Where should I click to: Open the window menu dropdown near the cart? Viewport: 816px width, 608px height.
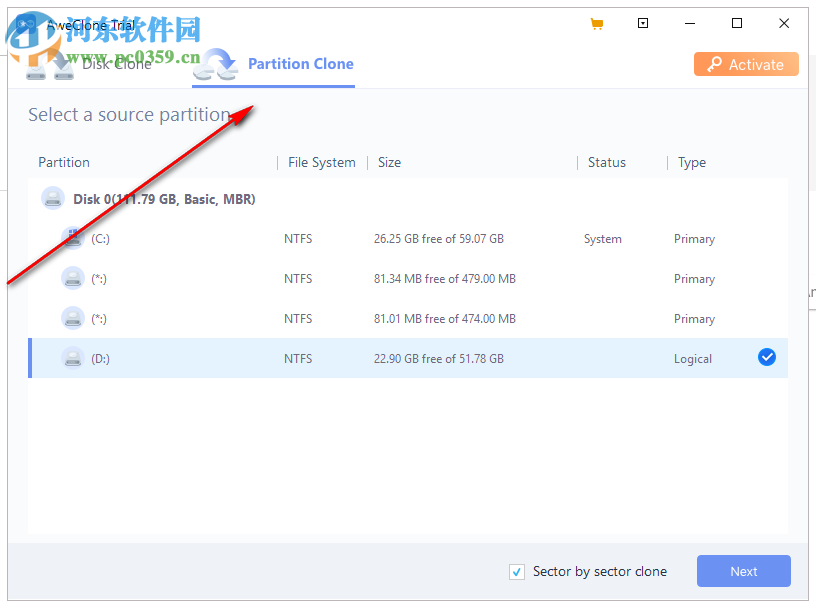[x=643, y=23]
